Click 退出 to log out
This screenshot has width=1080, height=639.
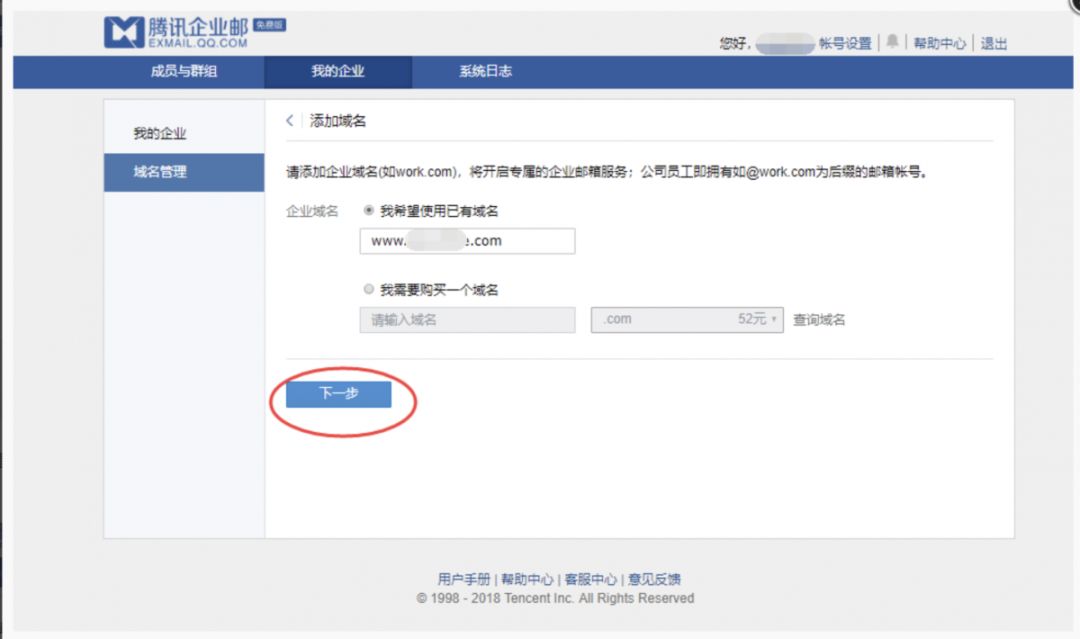[x=993, y=42]
